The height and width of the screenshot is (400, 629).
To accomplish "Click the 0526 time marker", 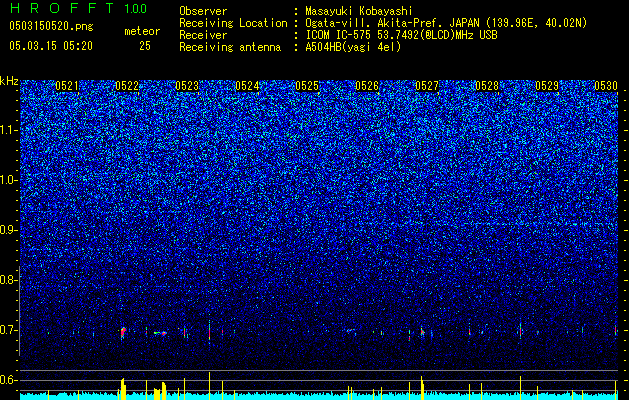I will pyautogui.click(x=367, y=86).
